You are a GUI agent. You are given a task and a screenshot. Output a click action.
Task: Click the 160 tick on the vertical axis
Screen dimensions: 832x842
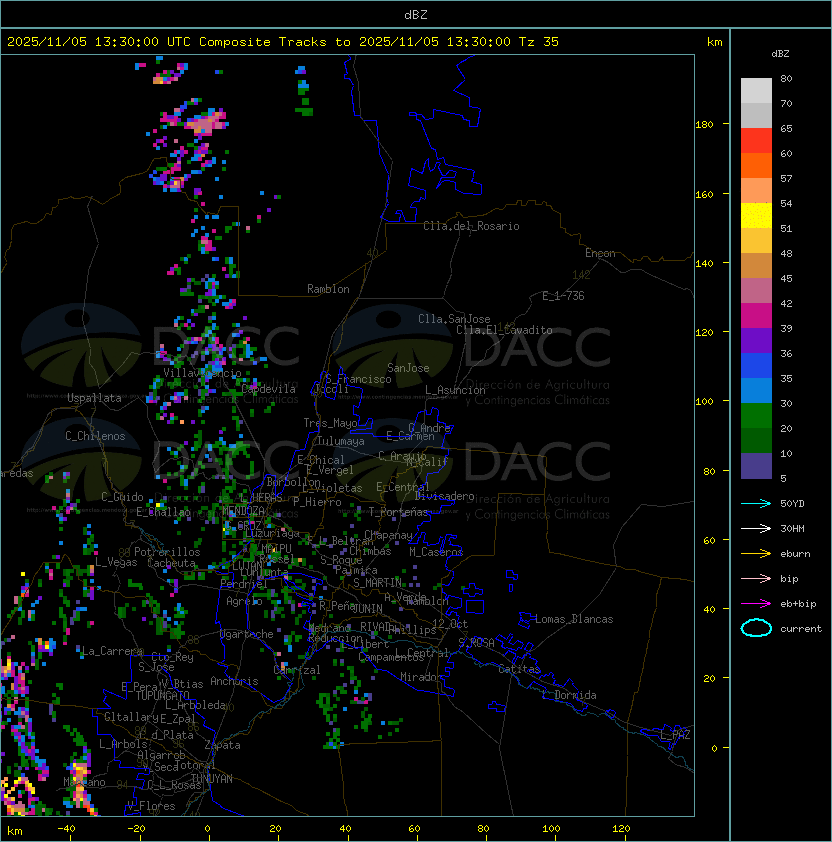tap(704, 194)
